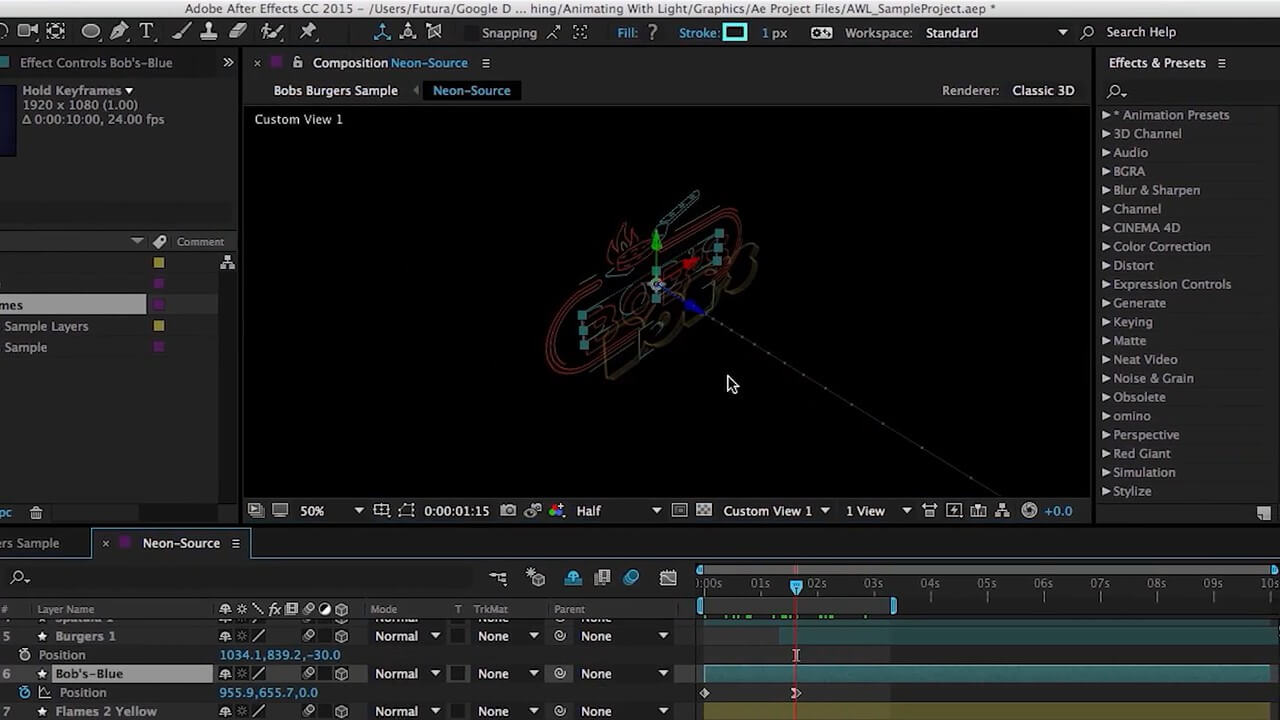This screenshot has height=720, width=1280.
Task: Switch to the Neon-Source timeline tab
Action: tap(180, 543)
